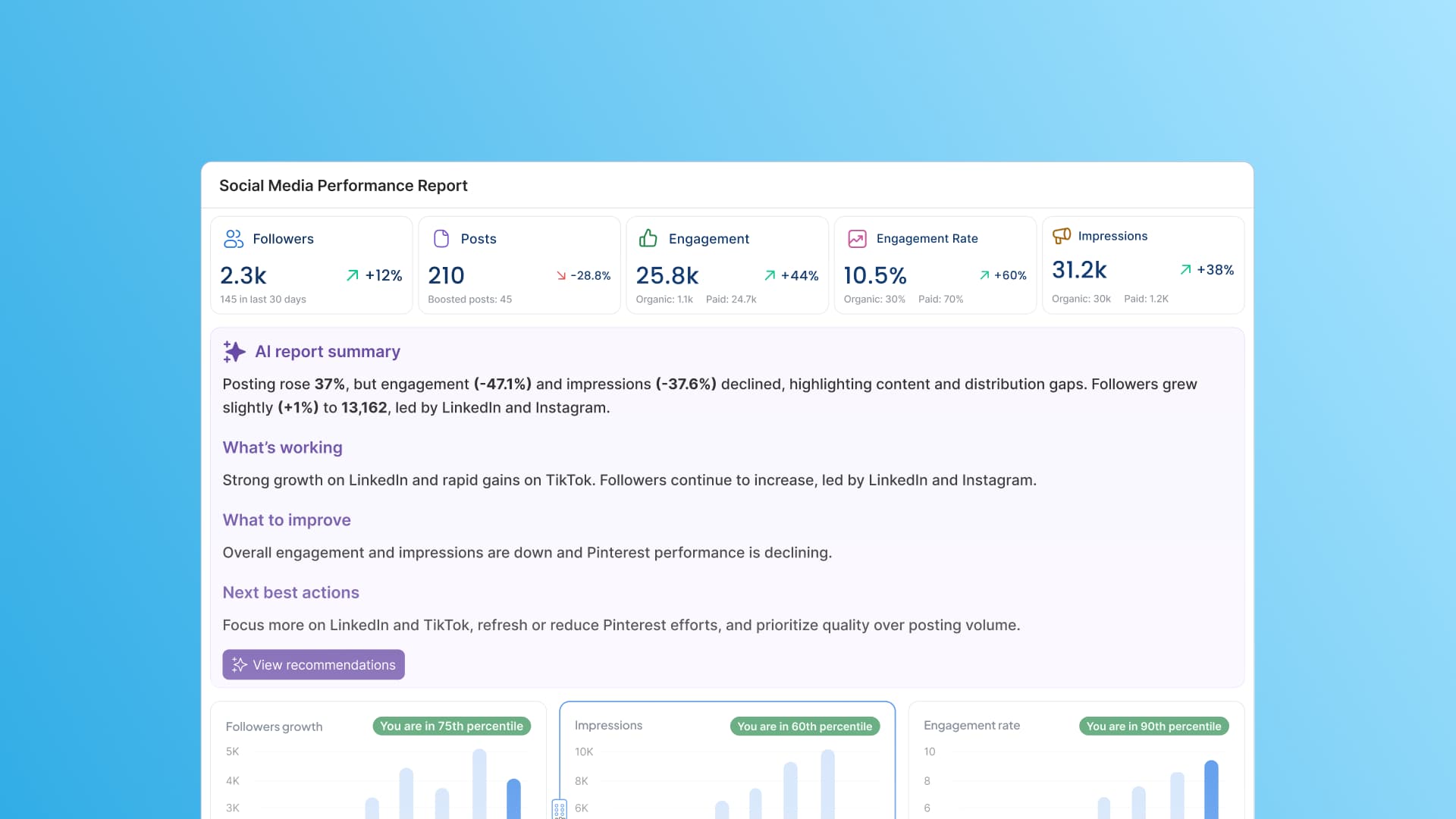Open View recommendations
Image resolution: width=1456 pixels, height=819 pixels.
coord(313,664)
